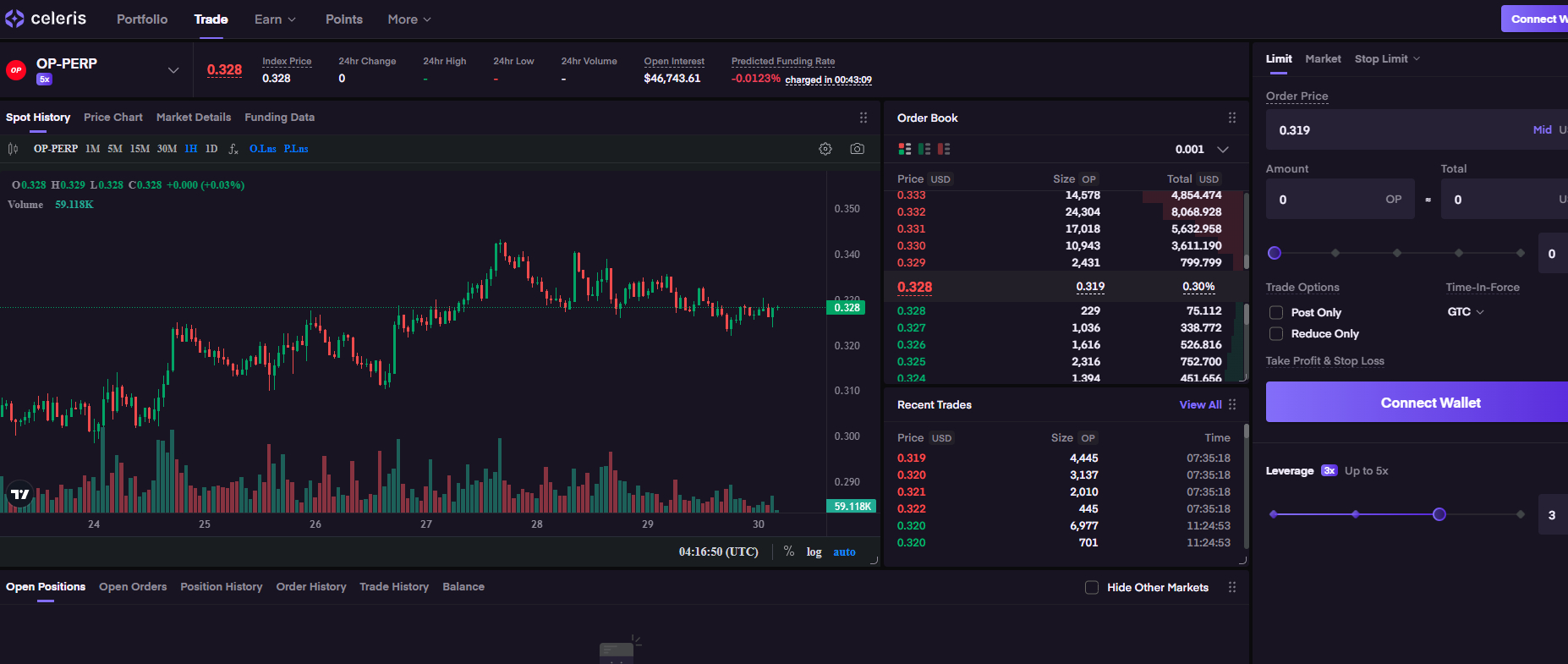Image resolution: width=1568 pixels, height=664 pixels.
Task: Toggle Hide Other Markets checkbox
Action: (1092, 588)
